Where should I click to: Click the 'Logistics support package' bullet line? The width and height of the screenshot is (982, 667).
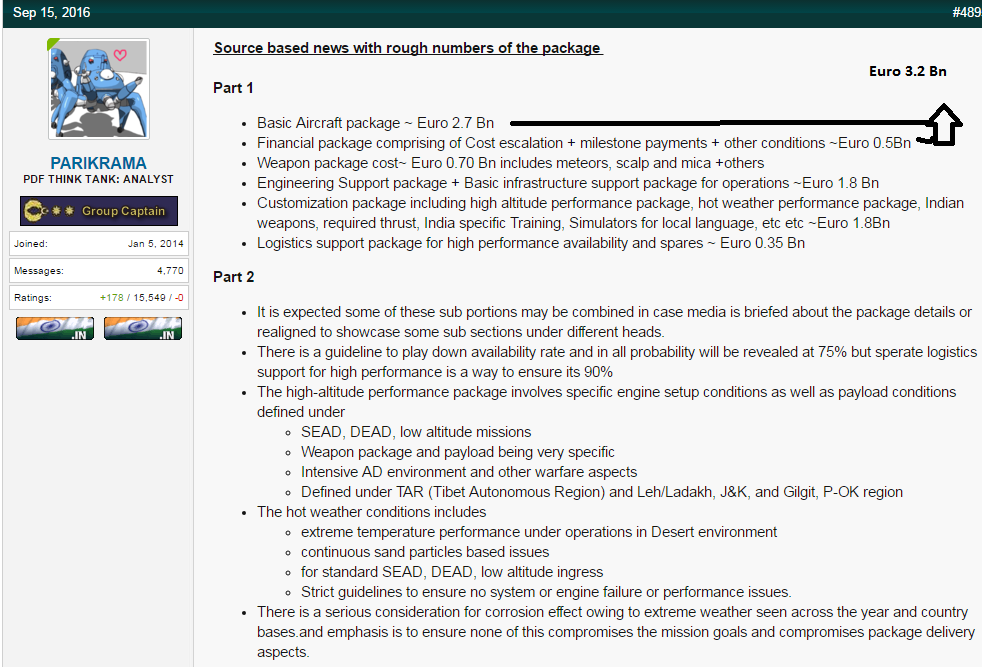tap(530, 243)
